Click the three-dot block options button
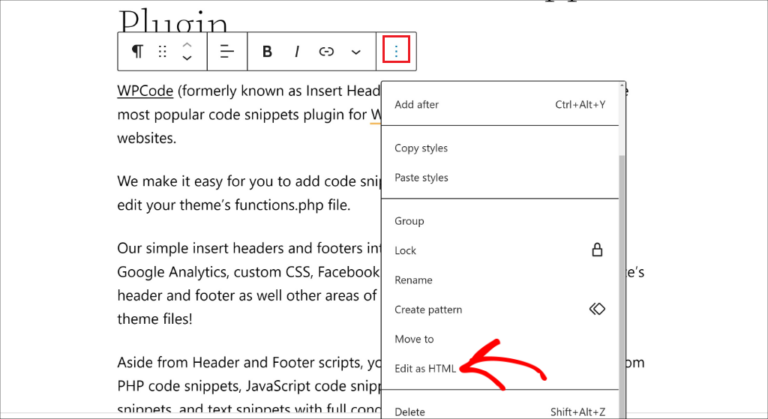The image size is (768, 419). (x=397, y=51)
